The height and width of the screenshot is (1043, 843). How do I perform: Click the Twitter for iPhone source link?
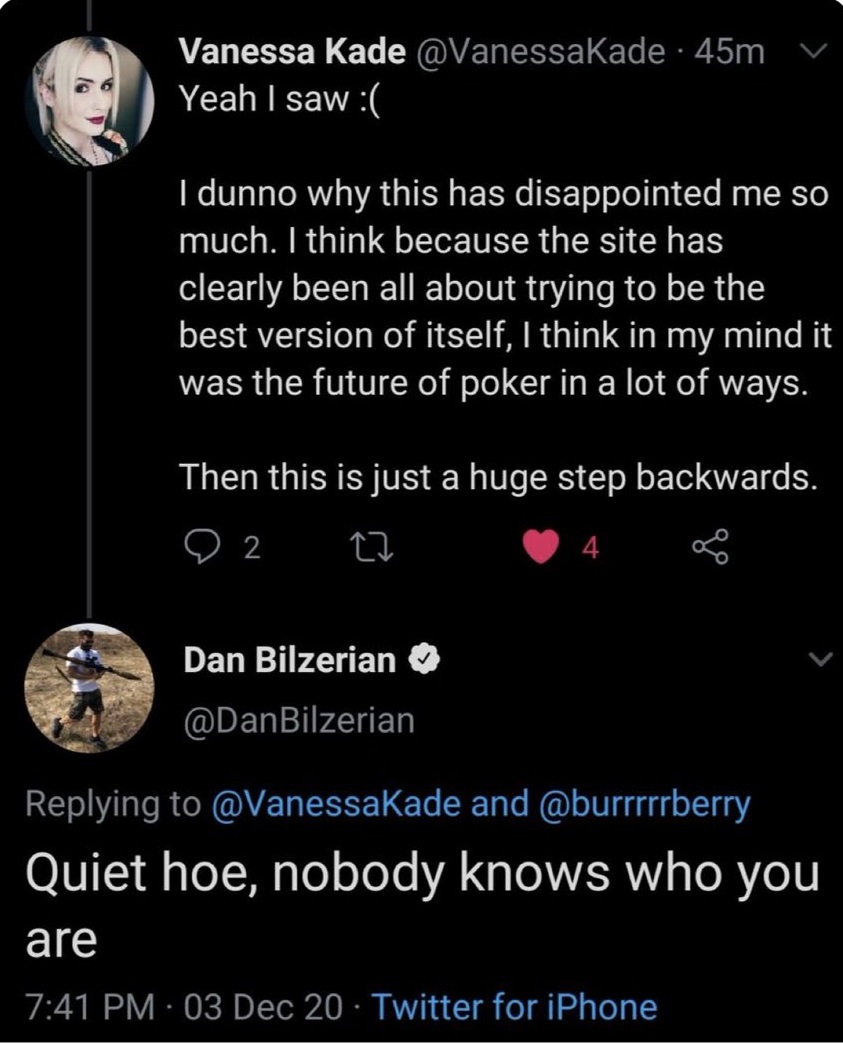(x=515, y=1006)
